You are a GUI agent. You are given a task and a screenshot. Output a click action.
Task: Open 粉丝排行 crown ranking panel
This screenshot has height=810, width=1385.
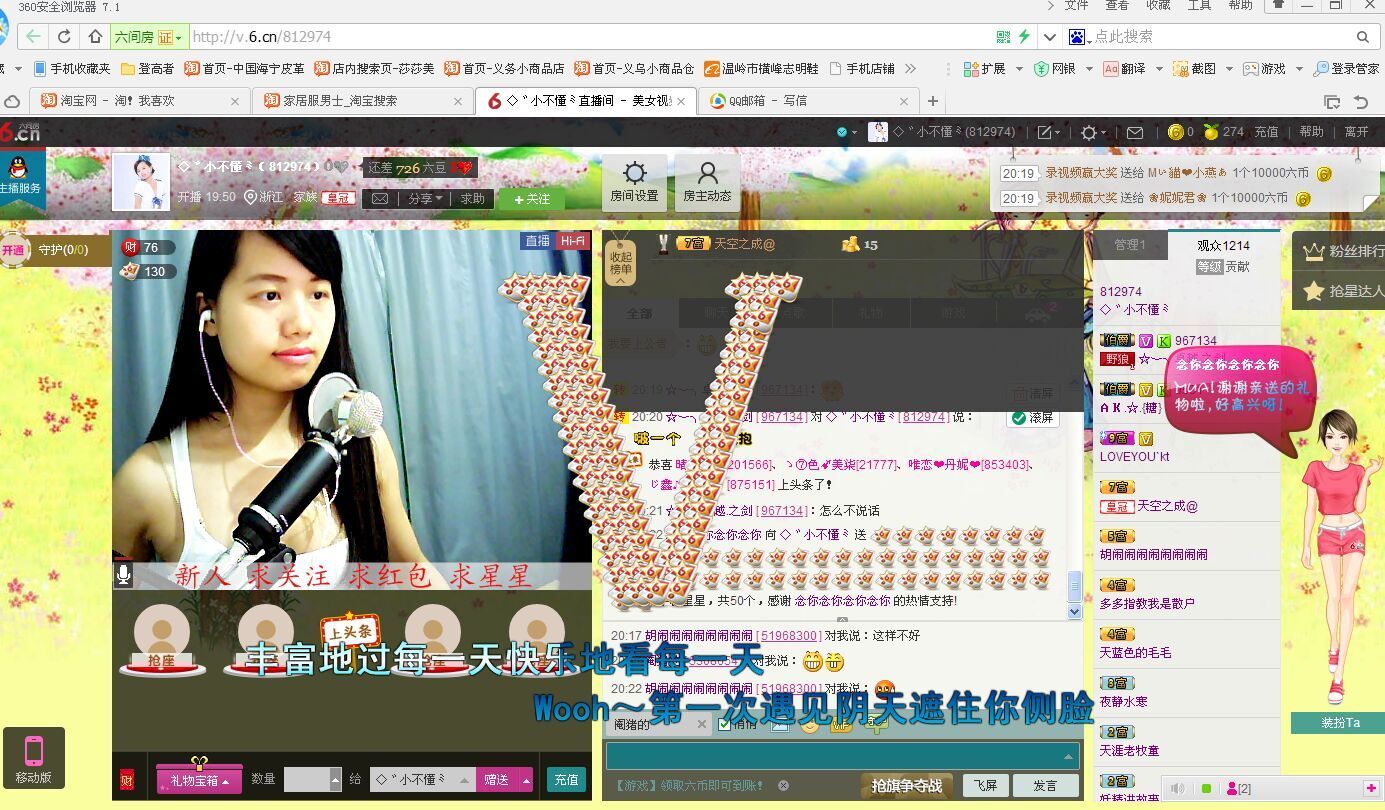(x=1314, y=251)
